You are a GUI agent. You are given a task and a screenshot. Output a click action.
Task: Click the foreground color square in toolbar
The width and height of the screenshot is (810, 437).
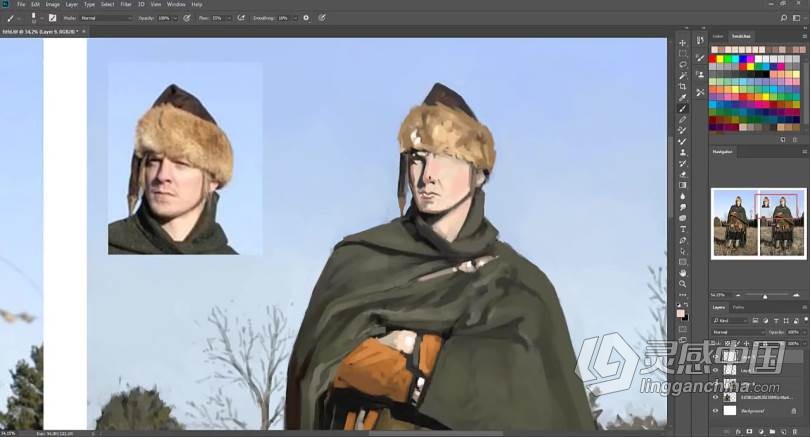(680, 314)
